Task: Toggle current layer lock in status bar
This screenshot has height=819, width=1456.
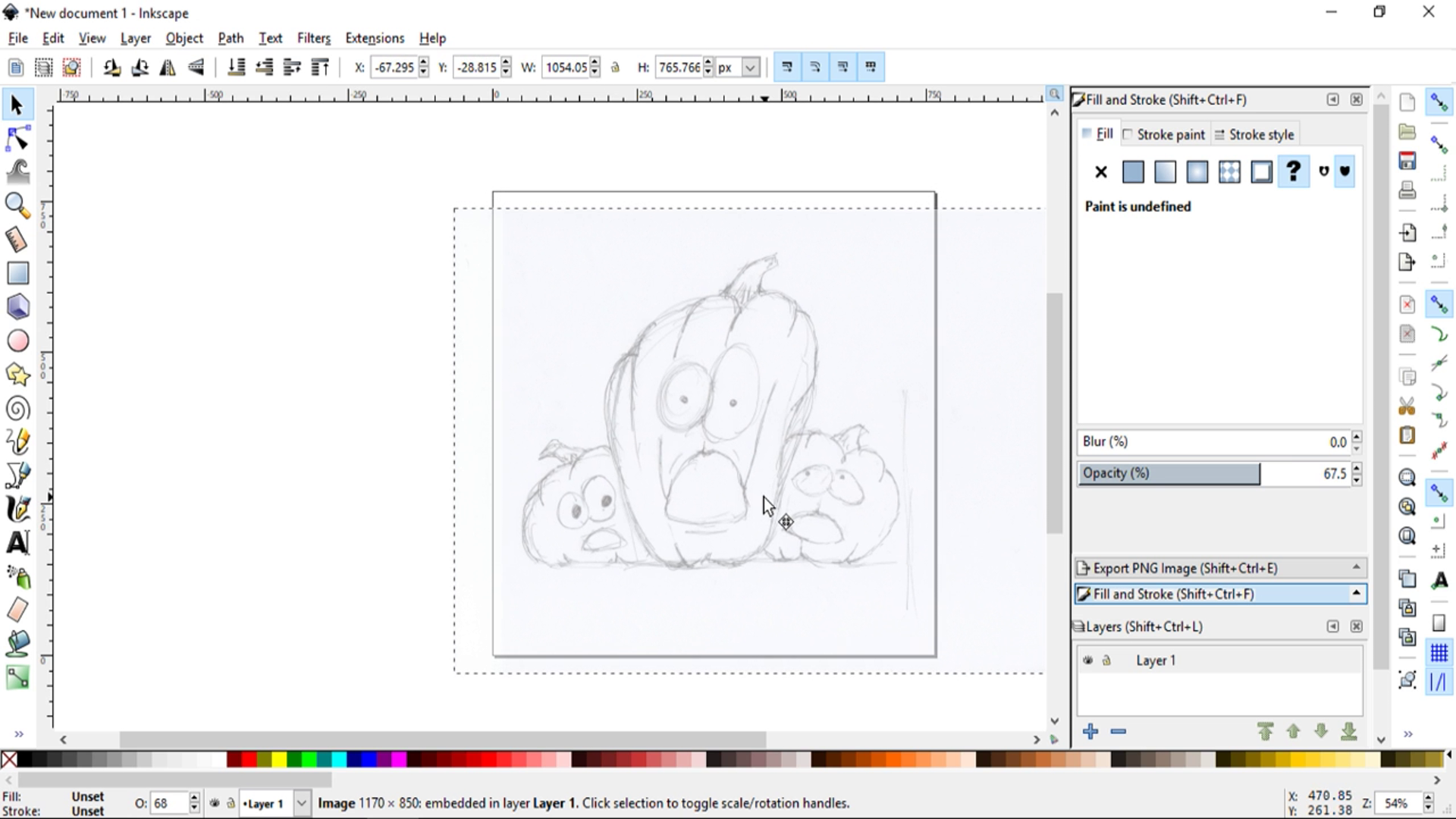Action: 231,803
